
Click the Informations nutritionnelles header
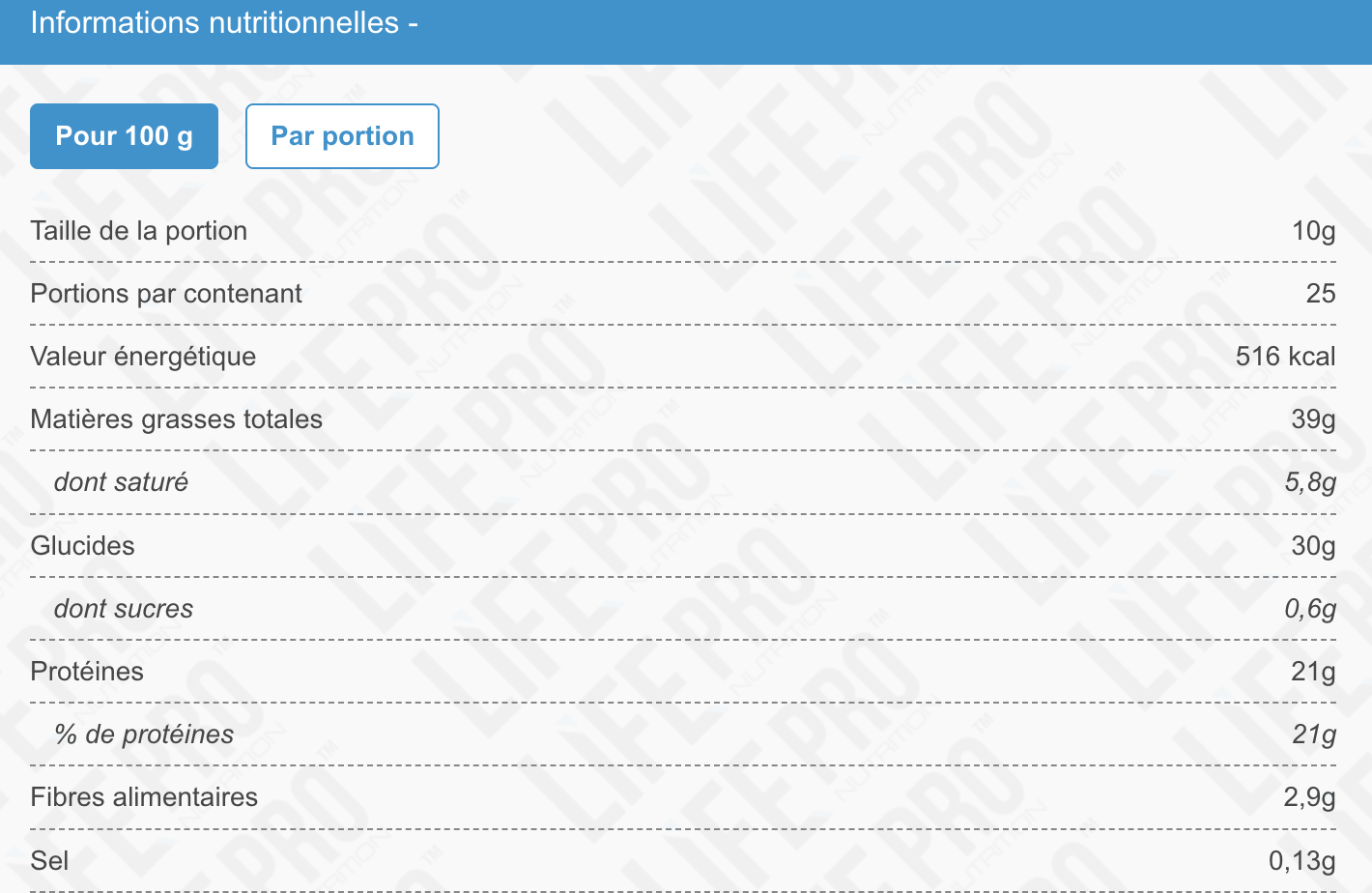pos(224,22)
